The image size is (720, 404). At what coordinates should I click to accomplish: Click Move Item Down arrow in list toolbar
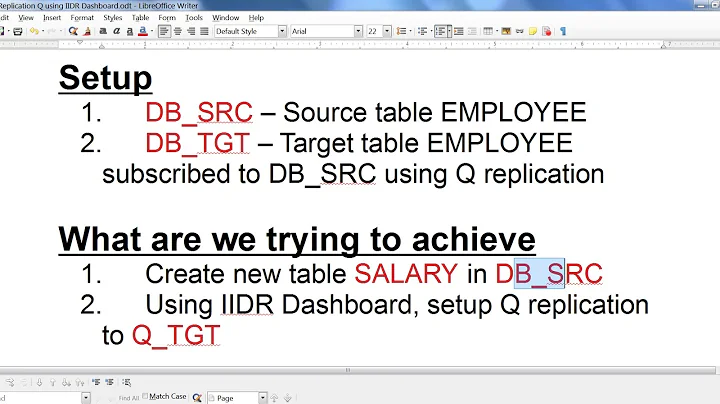tap(39, 382)
